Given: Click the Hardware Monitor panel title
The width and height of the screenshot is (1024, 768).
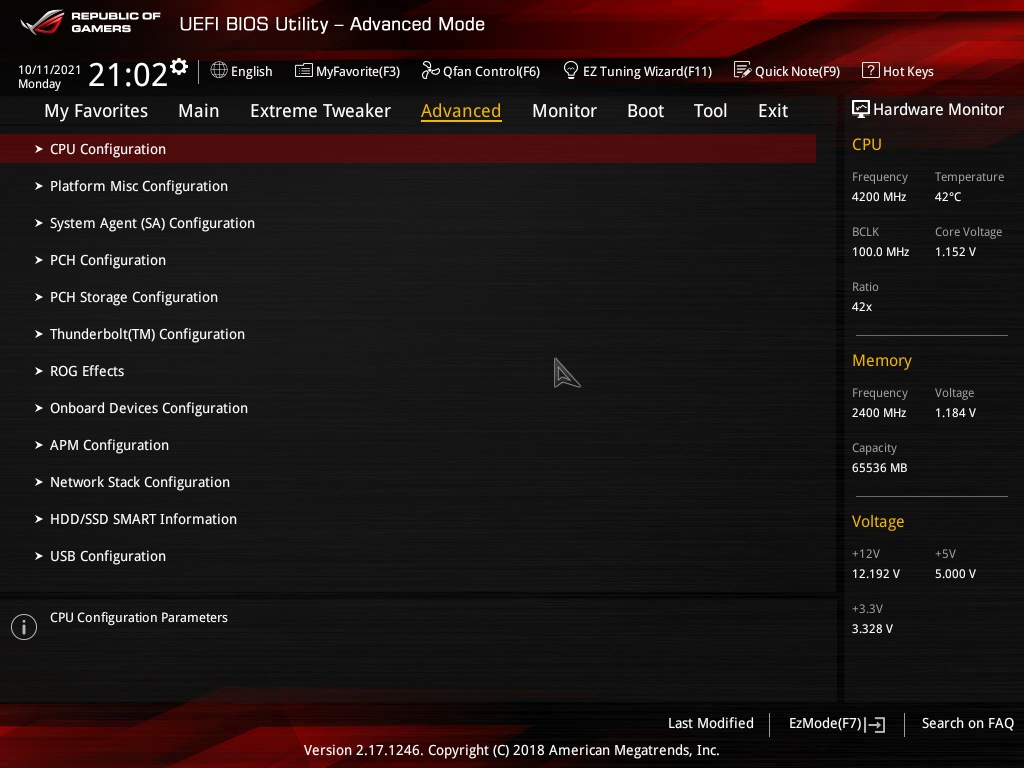Looking at the screenshot, I should [x=938, y=110].
